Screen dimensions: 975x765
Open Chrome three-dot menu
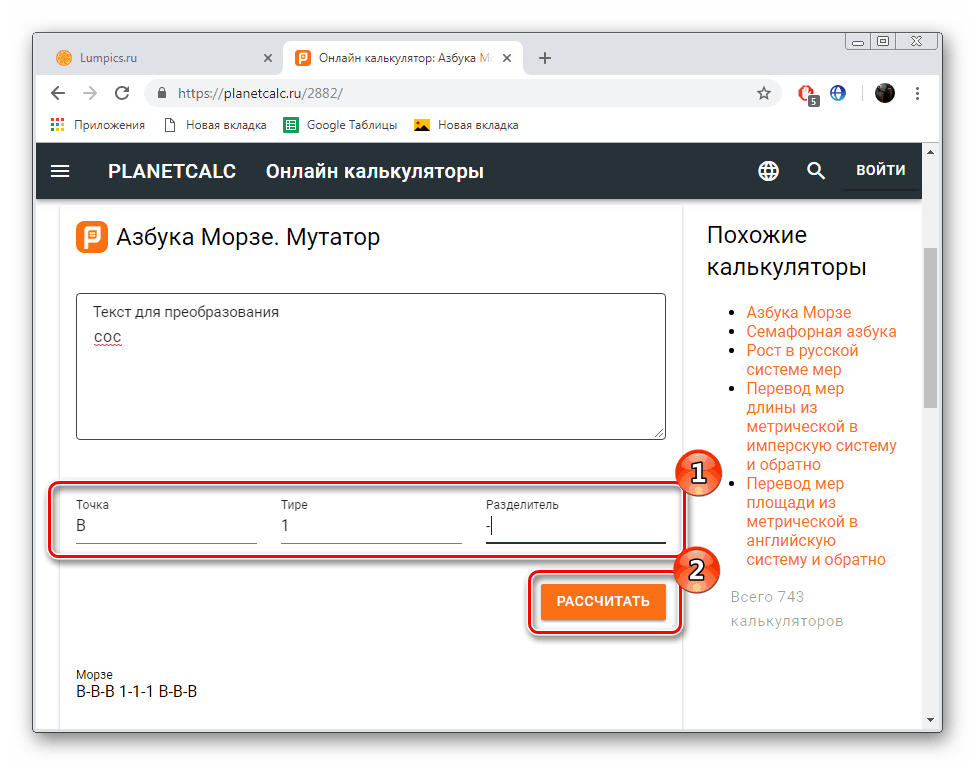917,93
